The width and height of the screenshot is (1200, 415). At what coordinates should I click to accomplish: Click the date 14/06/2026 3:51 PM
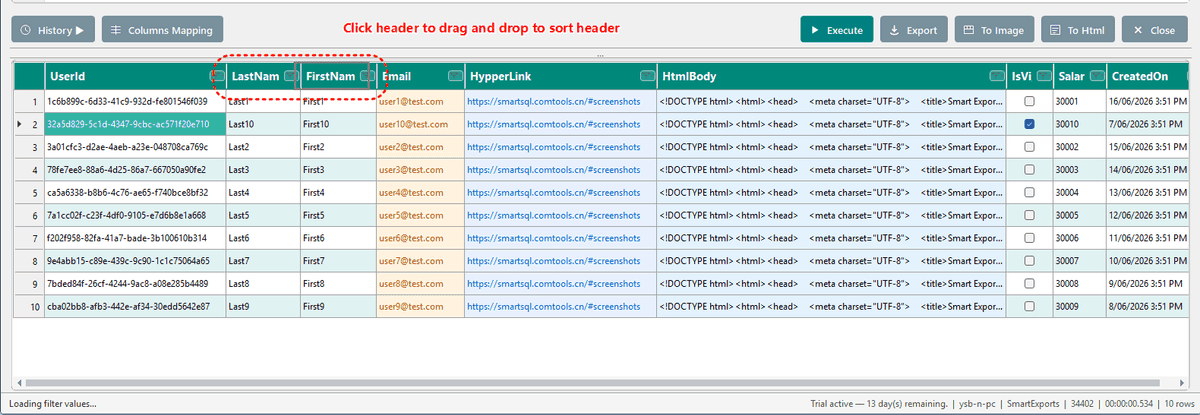click(1148, 170)
